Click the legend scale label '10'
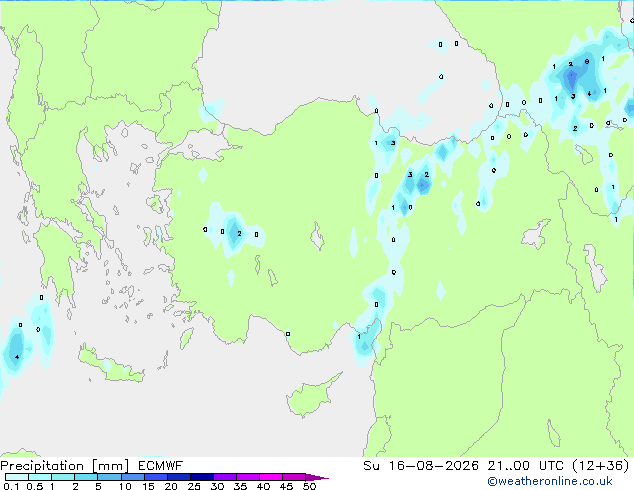634x490 pixels. coord(125,486)
